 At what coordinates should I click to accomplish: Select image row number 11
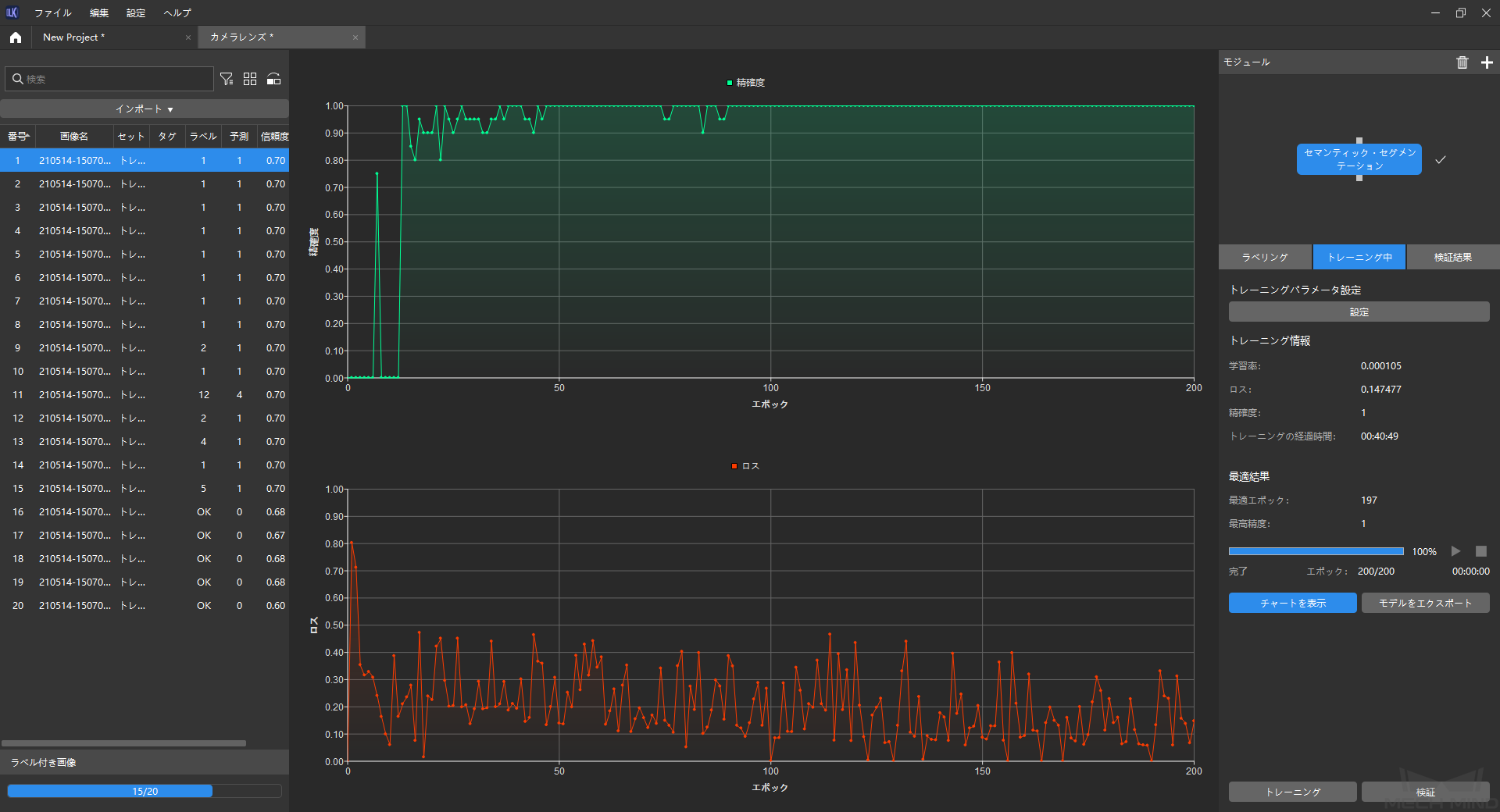[x=145, y=394]
